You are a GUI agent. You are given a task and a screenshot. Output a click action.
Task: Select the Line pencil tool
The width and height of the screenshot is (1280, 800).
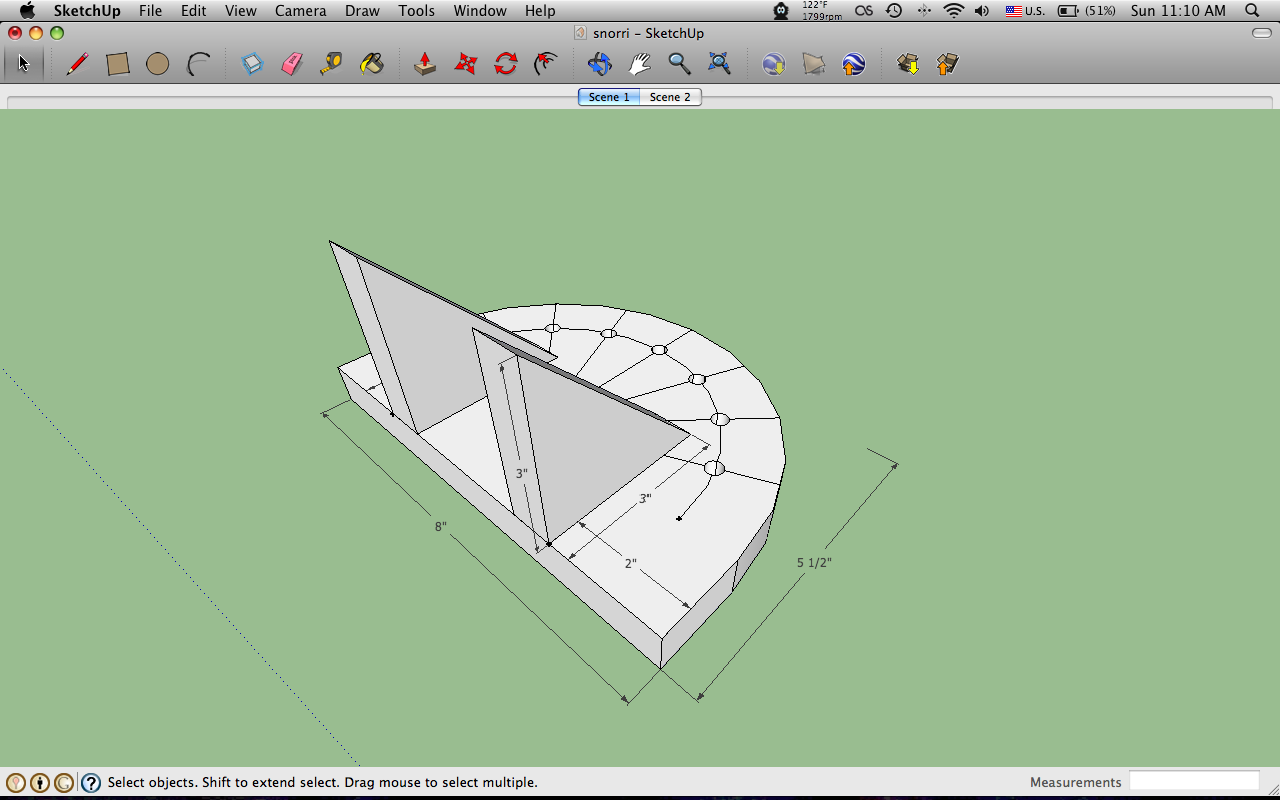tap(77, 64)
